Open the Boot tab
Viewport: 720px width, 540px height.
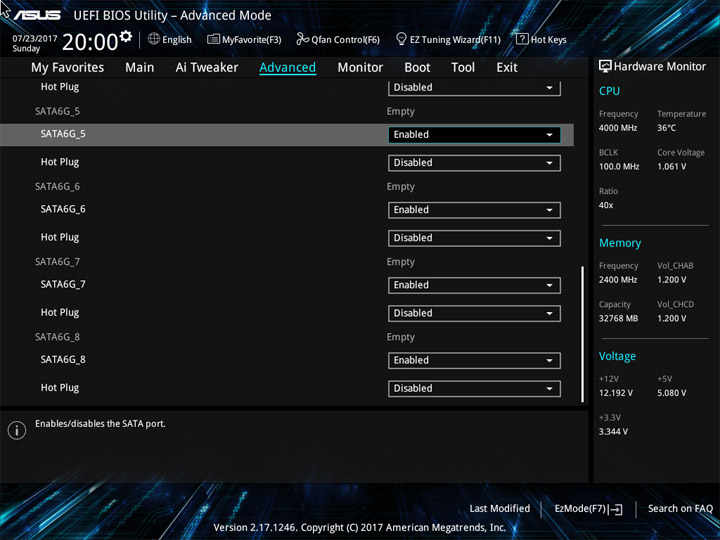pyautogui.click(x=417, y=68)
